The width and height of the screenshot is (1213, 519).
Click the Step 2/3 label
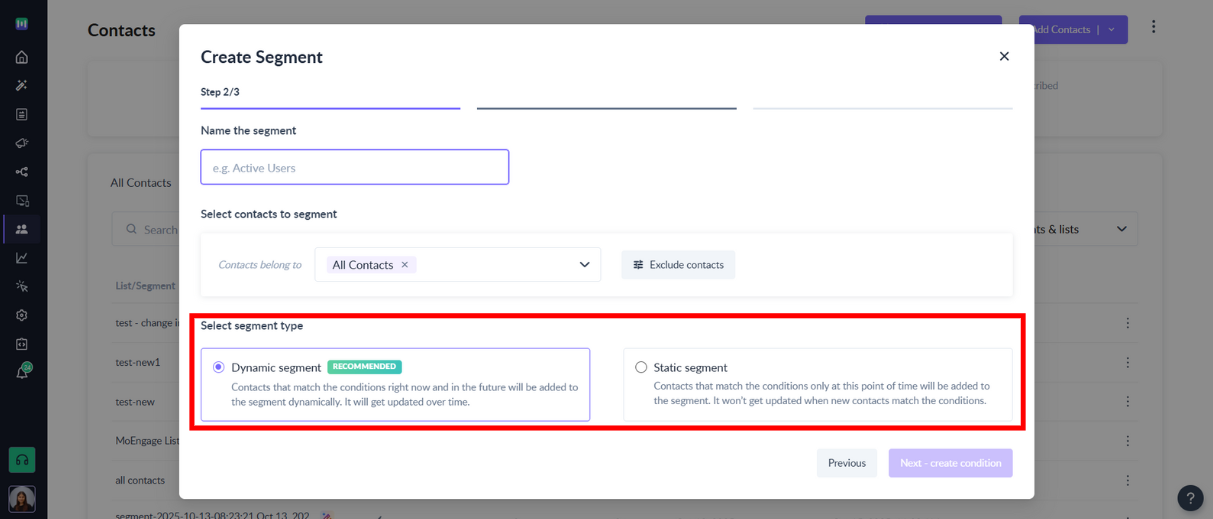click(x=220, y=92)
